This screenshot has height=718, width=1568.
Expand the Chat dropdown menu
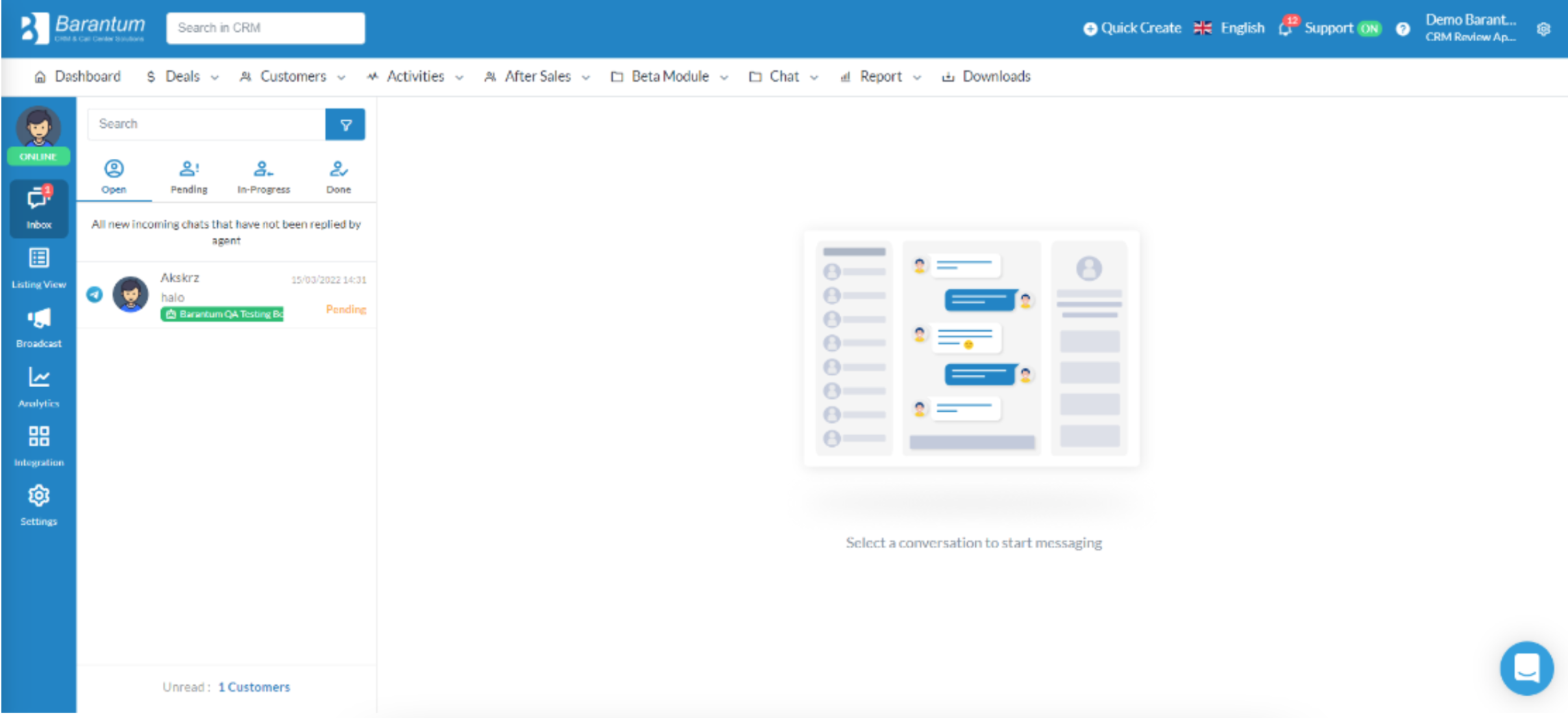tap(784, 77)
